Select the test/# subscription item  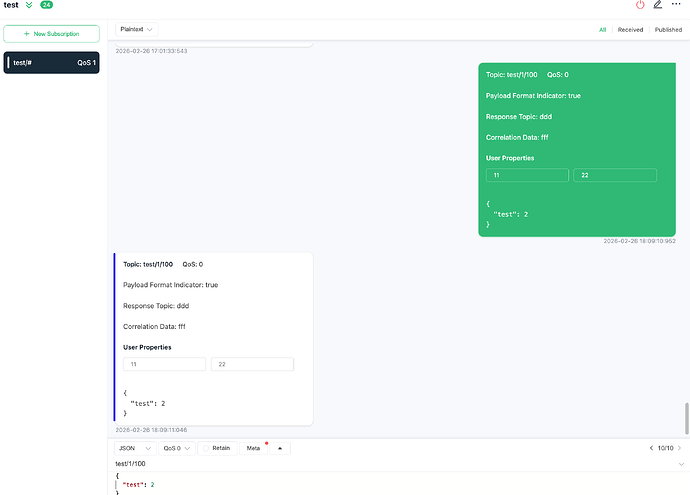(51, 63)
